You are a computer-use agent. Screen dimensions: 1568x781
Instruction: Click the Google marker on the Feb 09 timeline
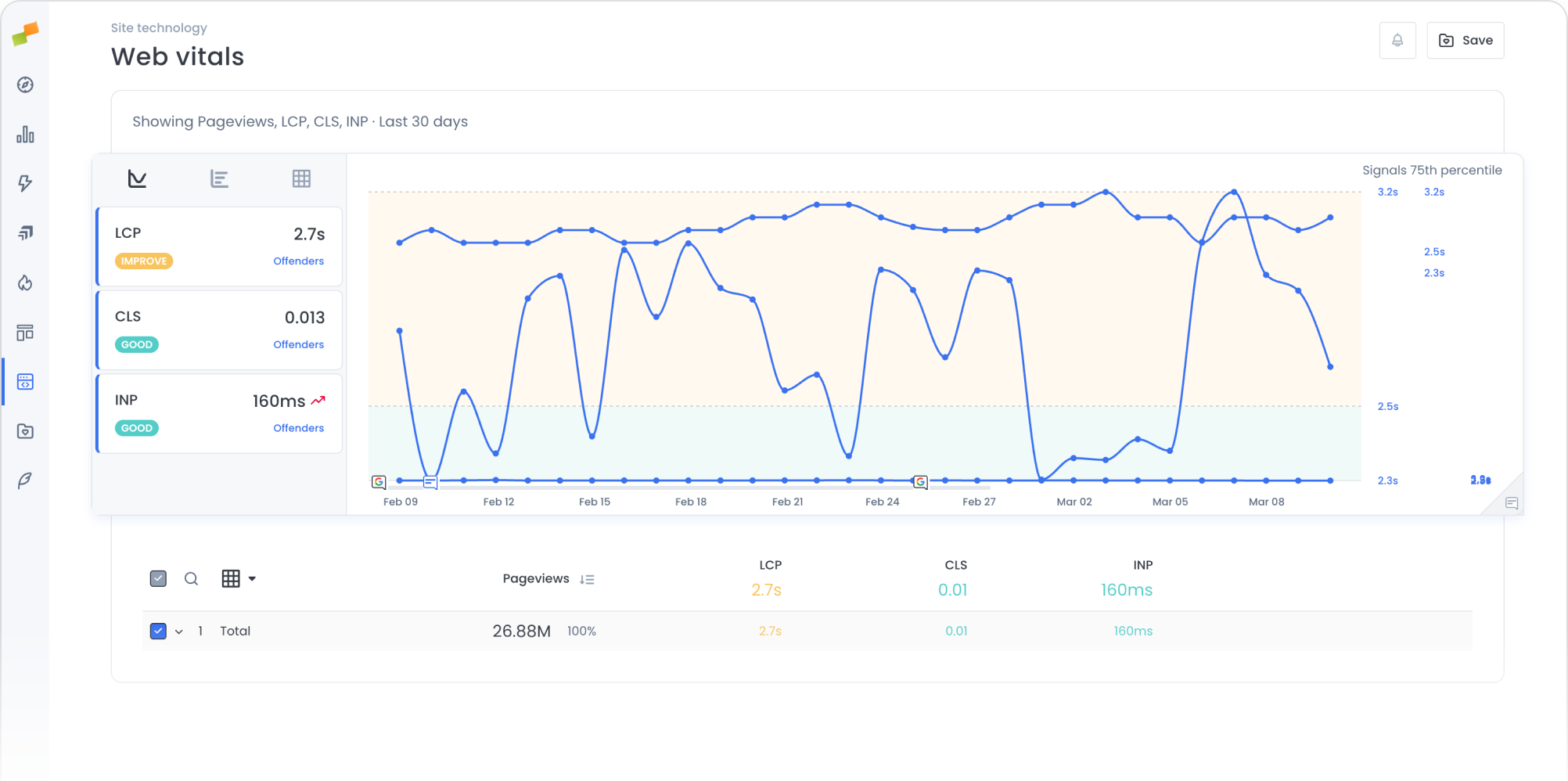coord(379,482)
